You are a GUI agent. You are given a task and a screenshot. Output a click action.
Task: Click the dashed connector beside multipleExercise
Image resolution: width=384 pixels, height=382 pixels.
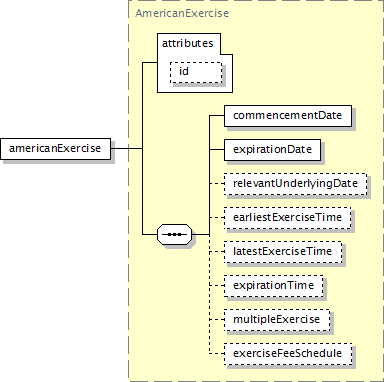coord(217,319)
